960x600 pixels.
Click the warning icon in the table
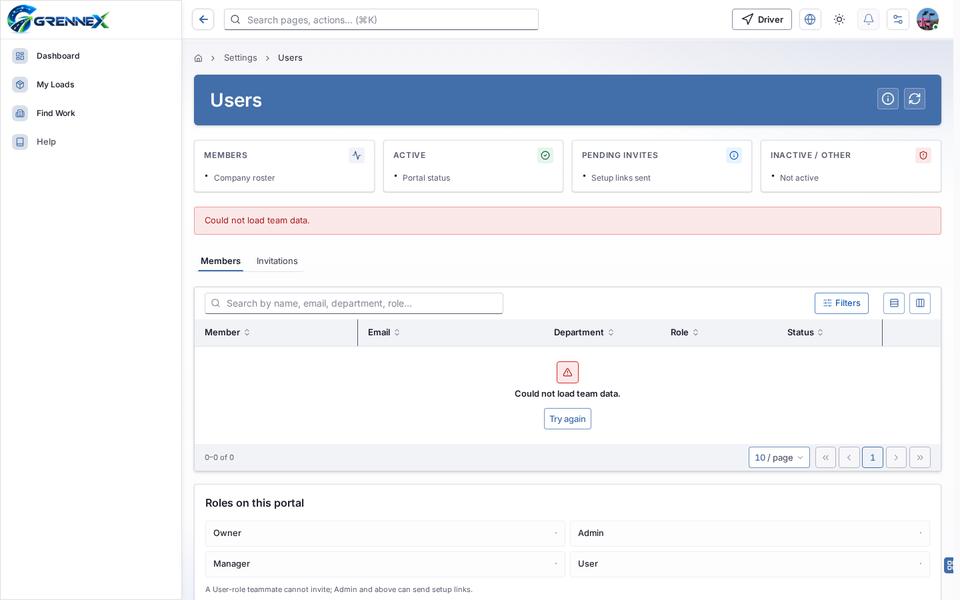pos(568,372)
